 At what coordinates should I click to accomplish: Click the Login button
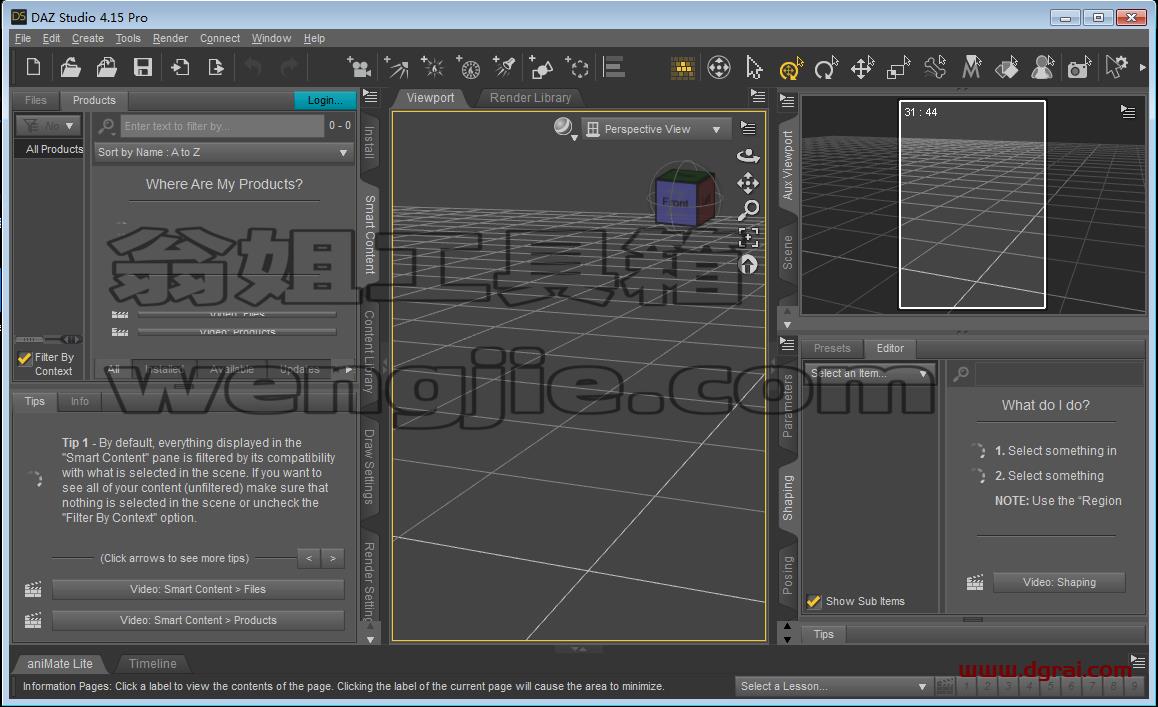(x=325, y=100)
